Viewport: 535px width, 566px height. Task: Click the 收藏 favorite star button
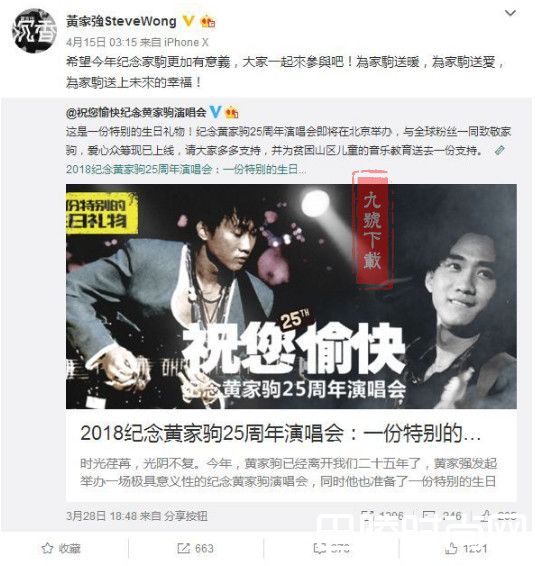61,549
